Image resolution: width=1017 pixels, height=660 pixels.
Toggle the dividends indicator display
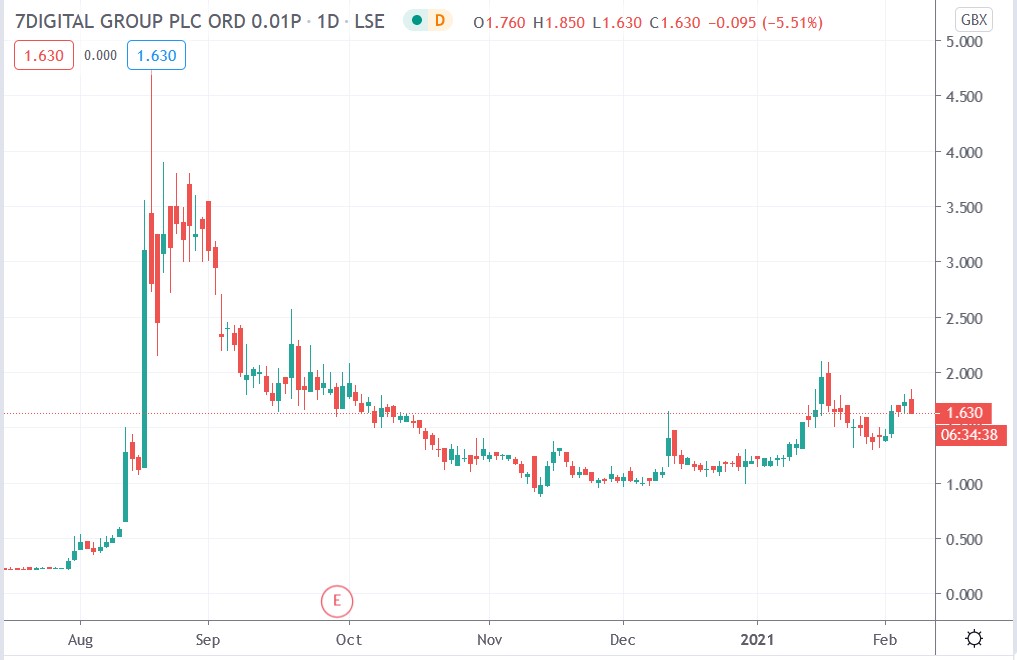(438, 20)
